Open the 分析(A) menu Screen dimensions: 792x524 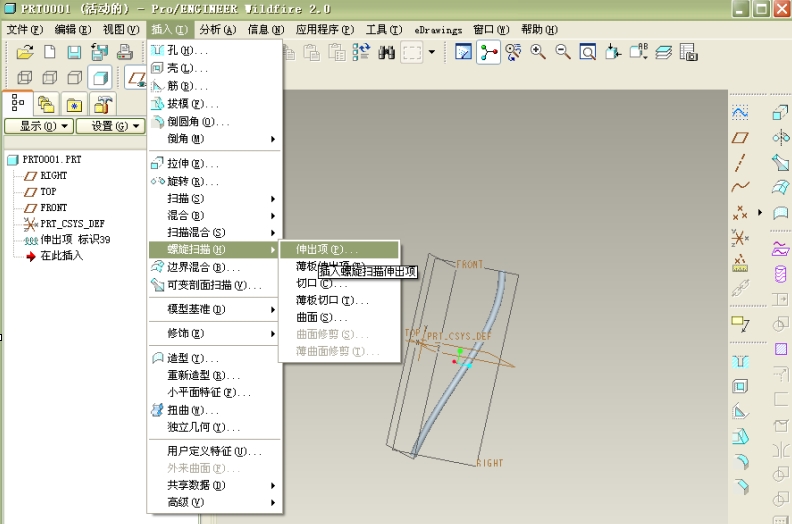click(218, 30)
